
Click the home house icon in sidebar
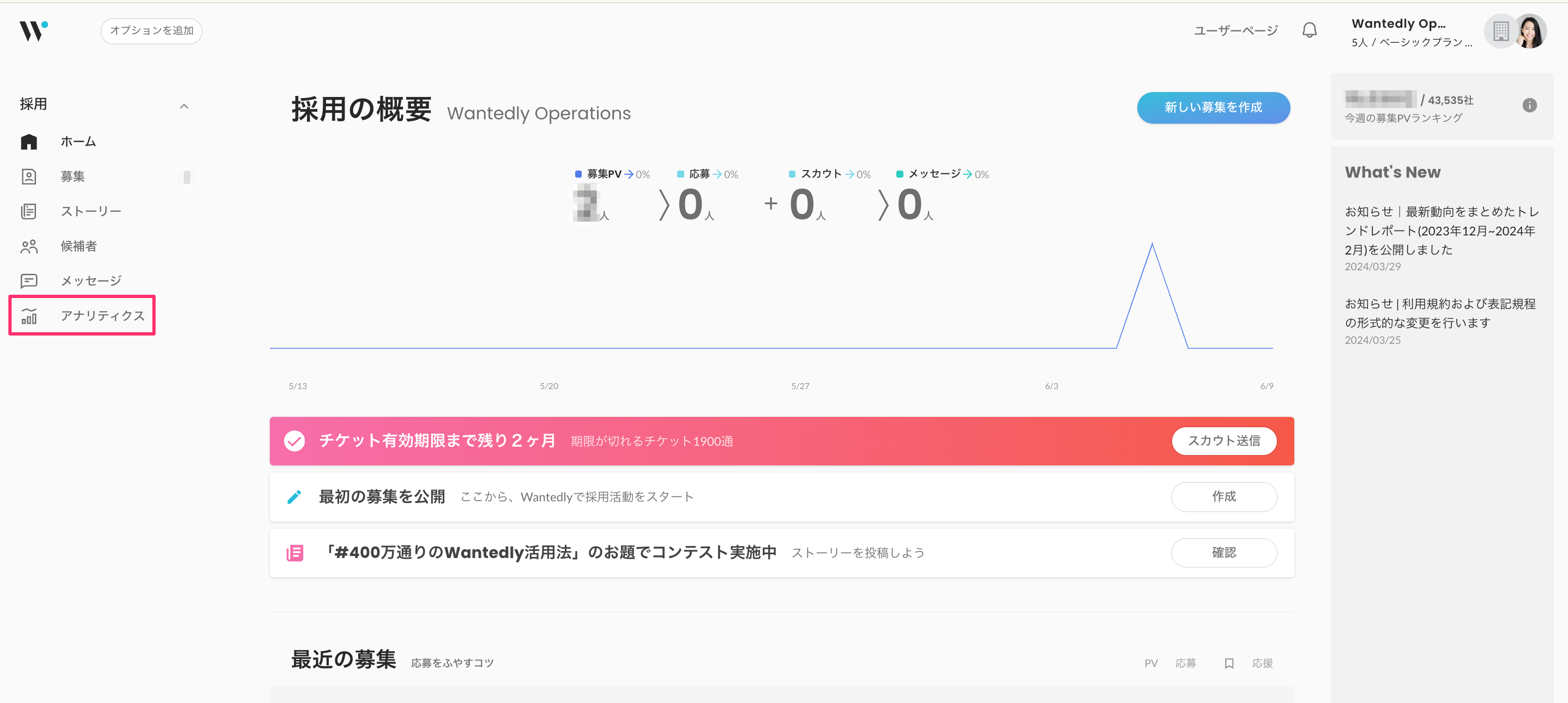tap(28, 142)
